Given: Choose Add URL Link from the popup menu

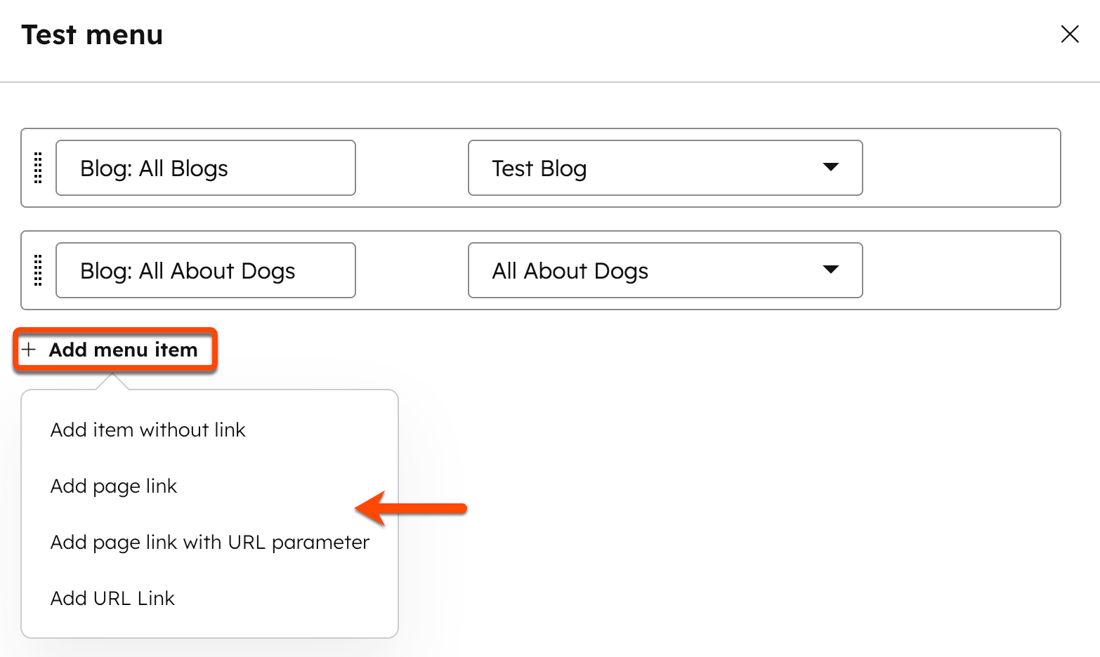Looking at the screenshot, I should point(112,598).
